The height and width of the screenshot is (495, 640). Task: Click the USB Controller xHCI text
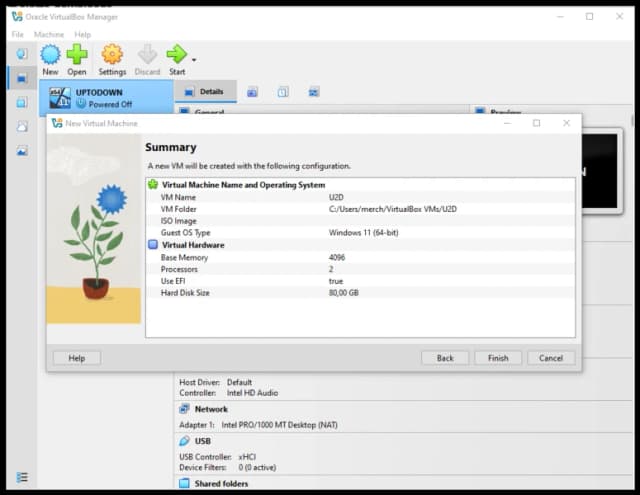click(218, 457)
